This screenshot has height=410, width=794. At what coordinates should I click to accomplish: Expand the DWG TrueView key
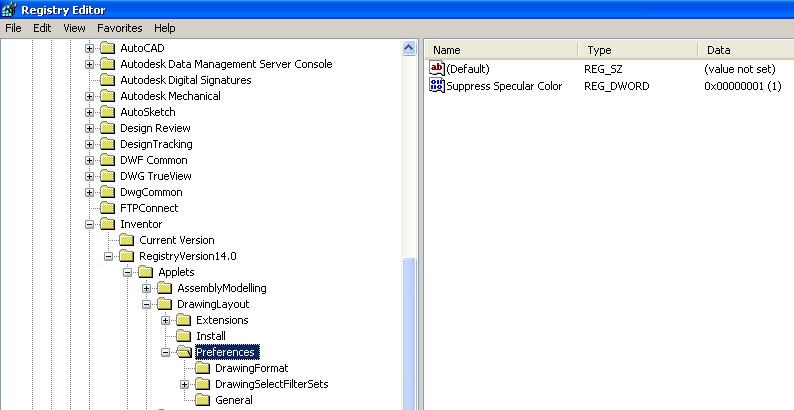point(90,176)
